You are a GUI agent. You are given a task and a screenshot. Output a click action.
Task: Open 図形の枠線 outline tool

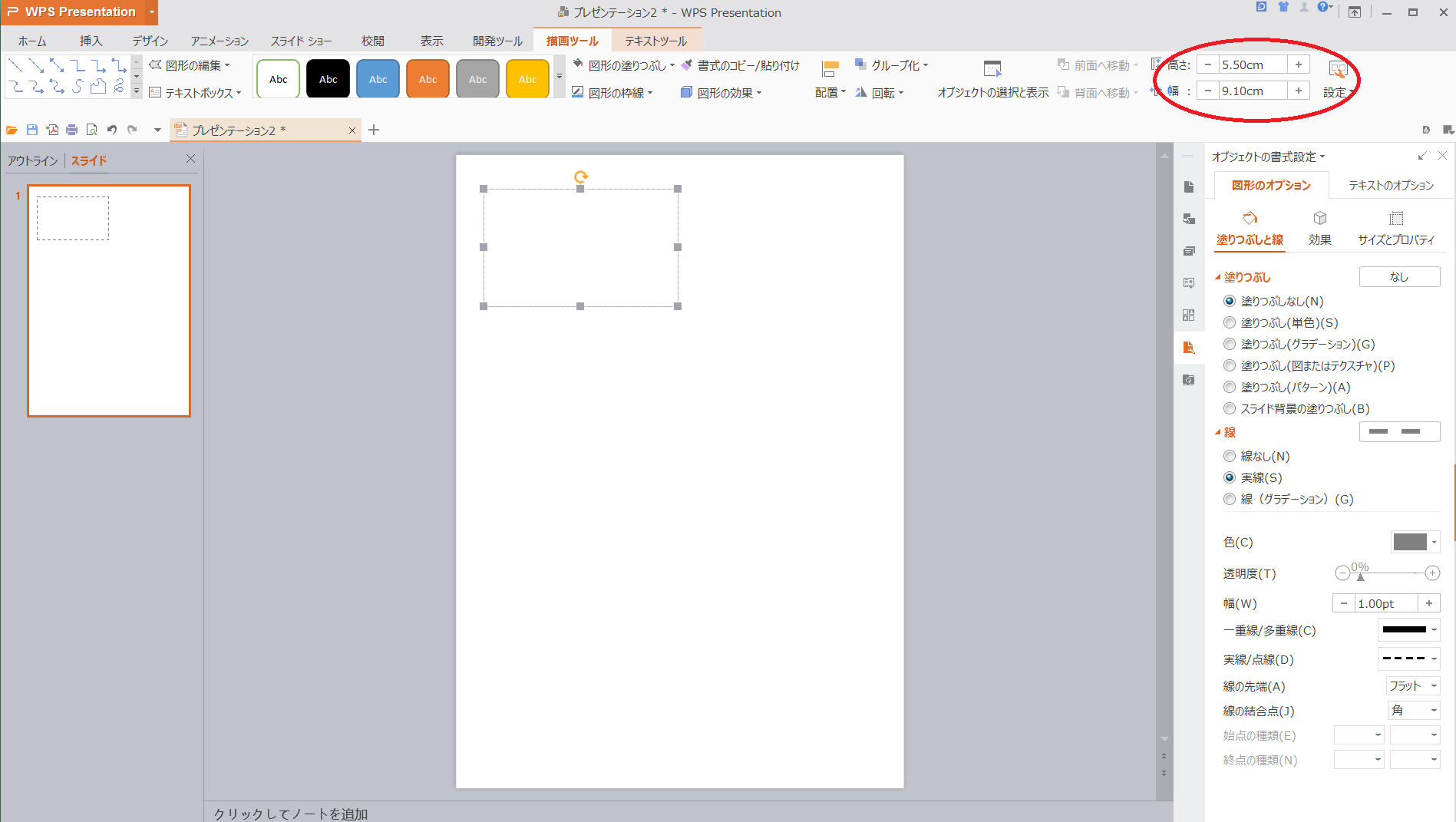(x=612, y=93)
